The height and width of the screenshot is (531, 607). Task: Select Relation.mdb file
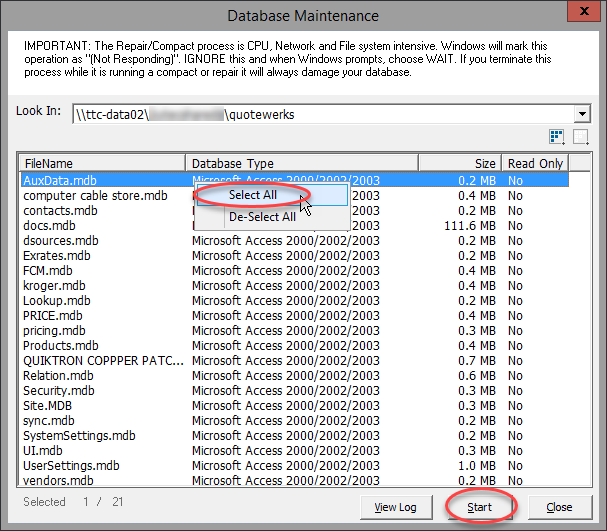click(58, 376)
